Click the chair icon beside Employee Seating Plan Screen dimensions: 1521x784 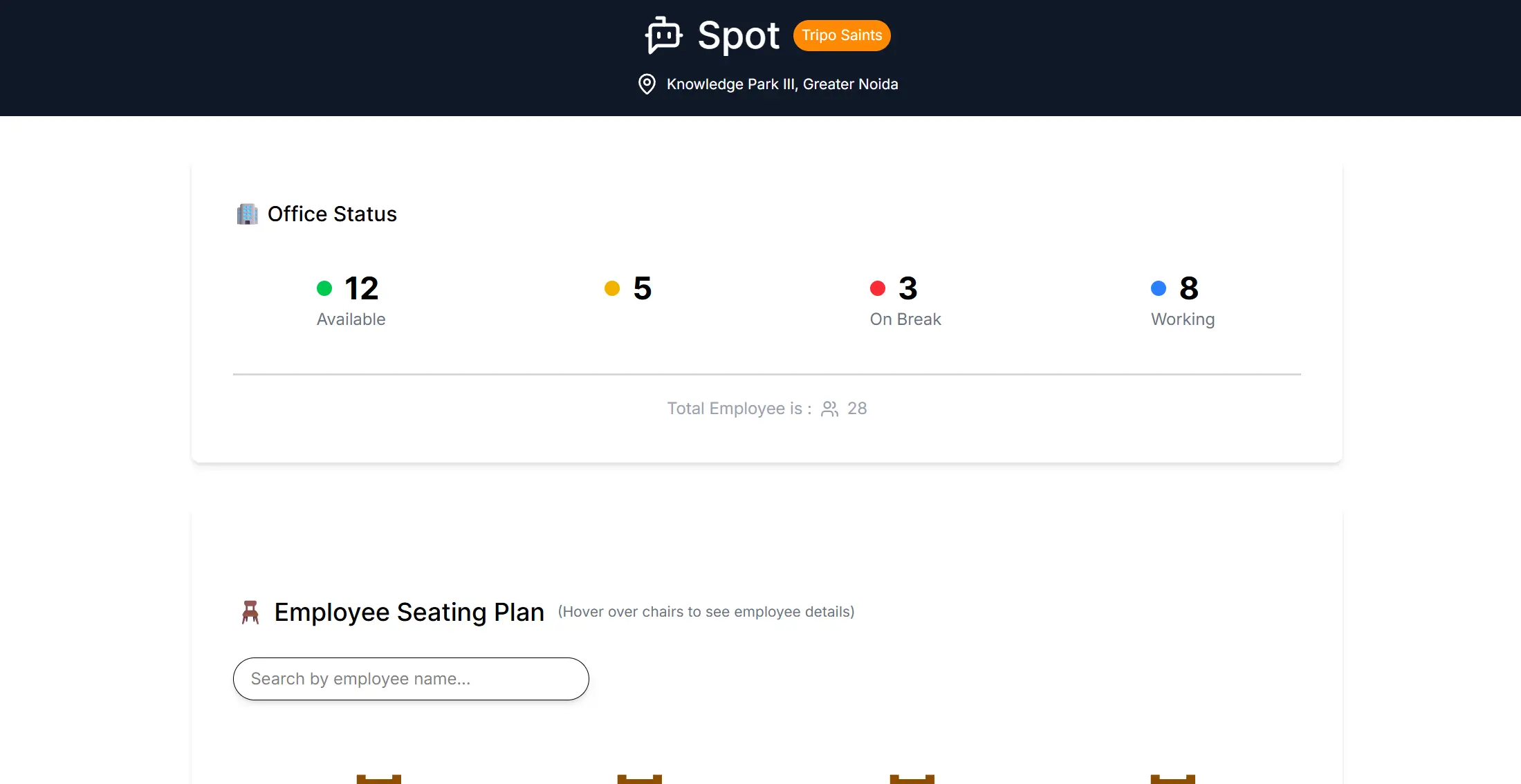click(x=251, y=611)
